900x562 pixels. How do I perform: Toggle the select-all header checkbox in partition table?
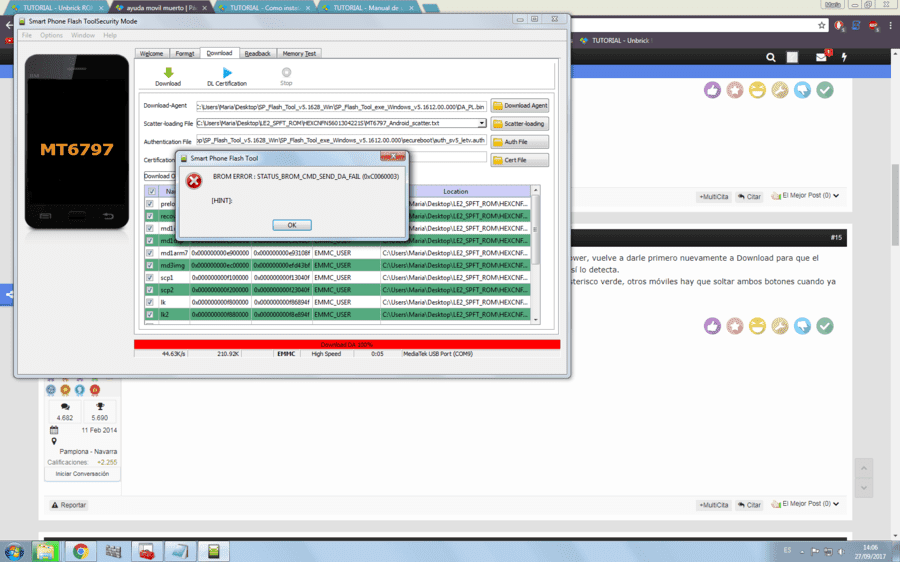point(151,191)
